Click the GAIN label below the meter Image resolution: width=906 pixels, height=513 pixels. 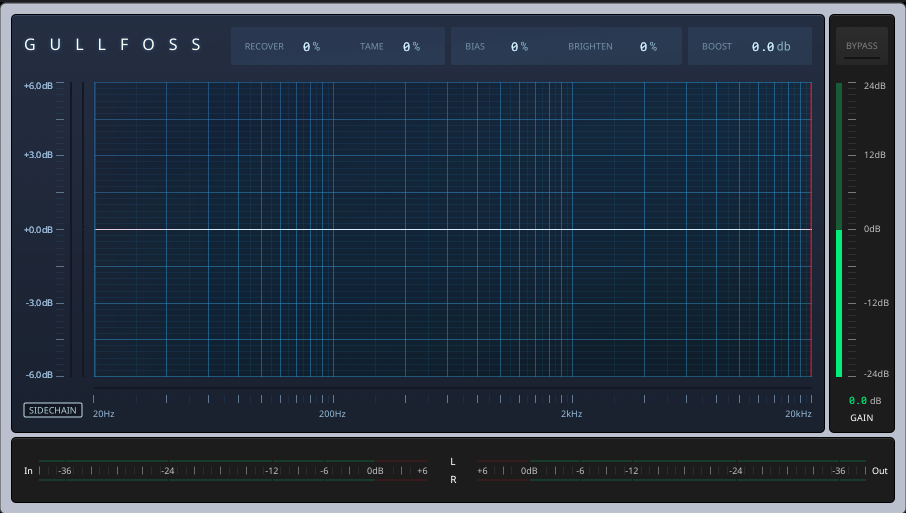click(861, 418)
